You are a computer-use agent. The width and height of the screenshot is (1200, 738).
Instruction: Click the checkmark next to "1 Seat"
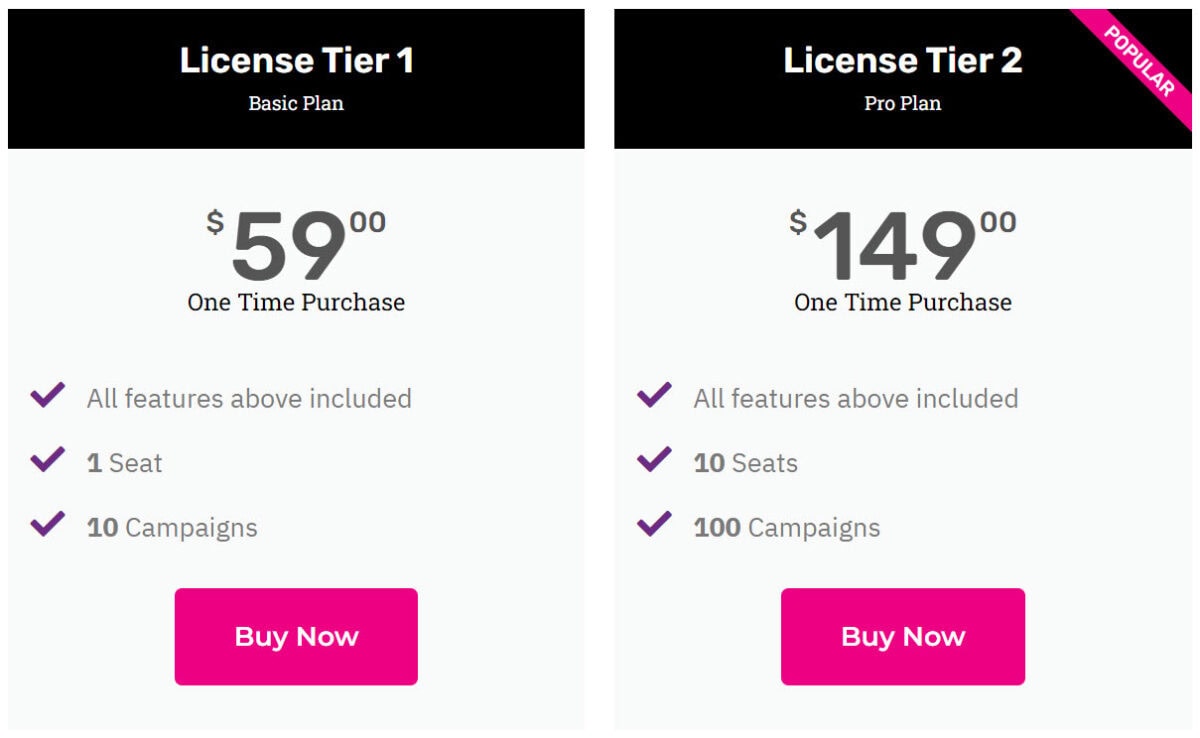pos(46,462)
